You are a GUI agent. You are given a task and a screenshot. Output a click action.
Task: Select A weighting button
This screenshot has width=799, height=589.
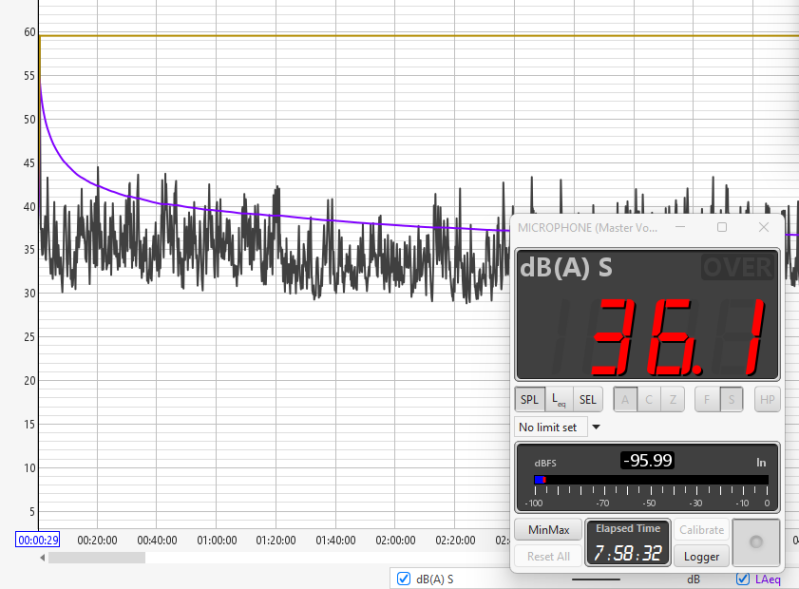click(x=625, y=400)
